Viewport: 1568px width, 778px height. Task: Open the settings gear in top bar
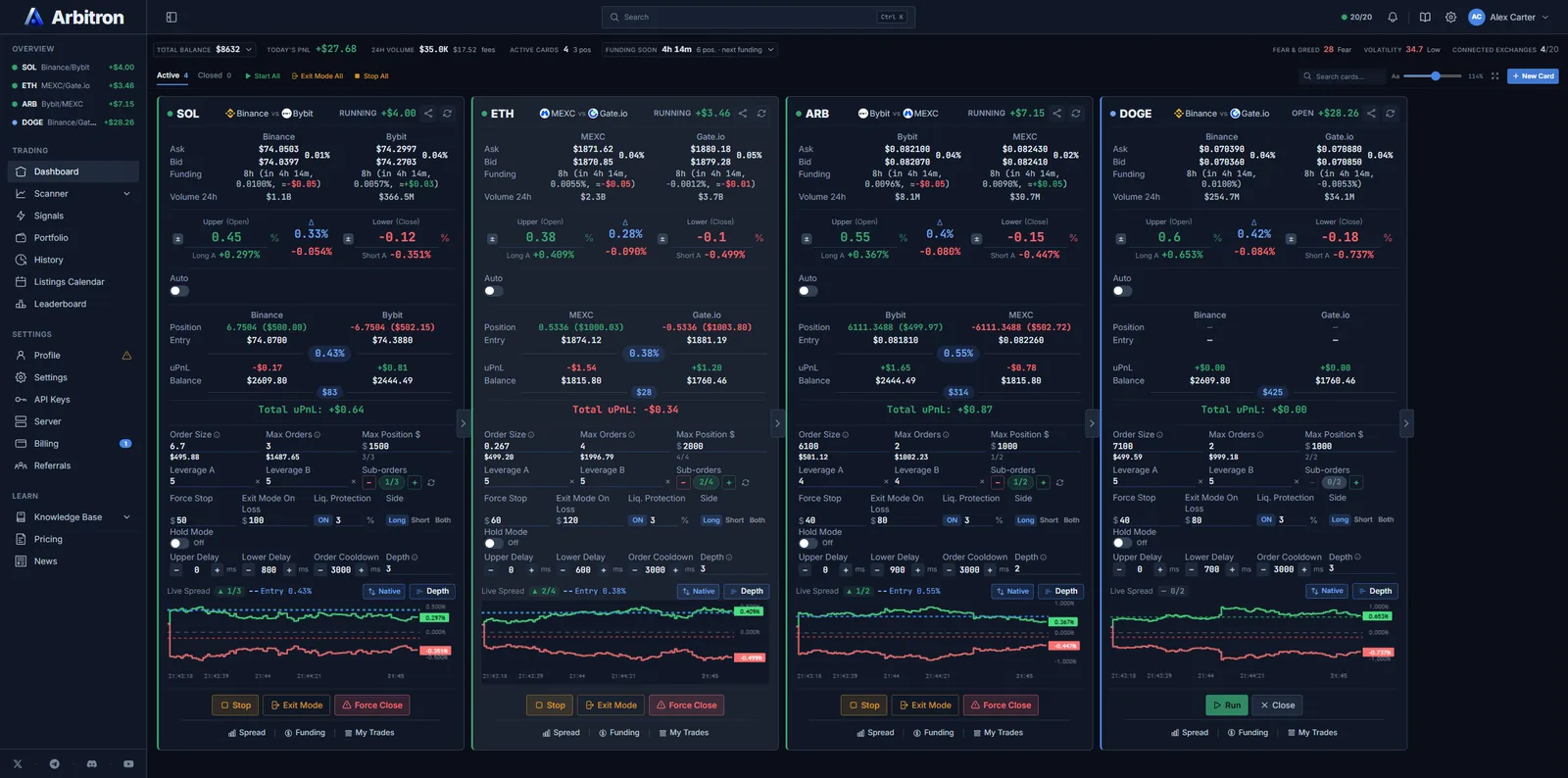point(1450,17)
